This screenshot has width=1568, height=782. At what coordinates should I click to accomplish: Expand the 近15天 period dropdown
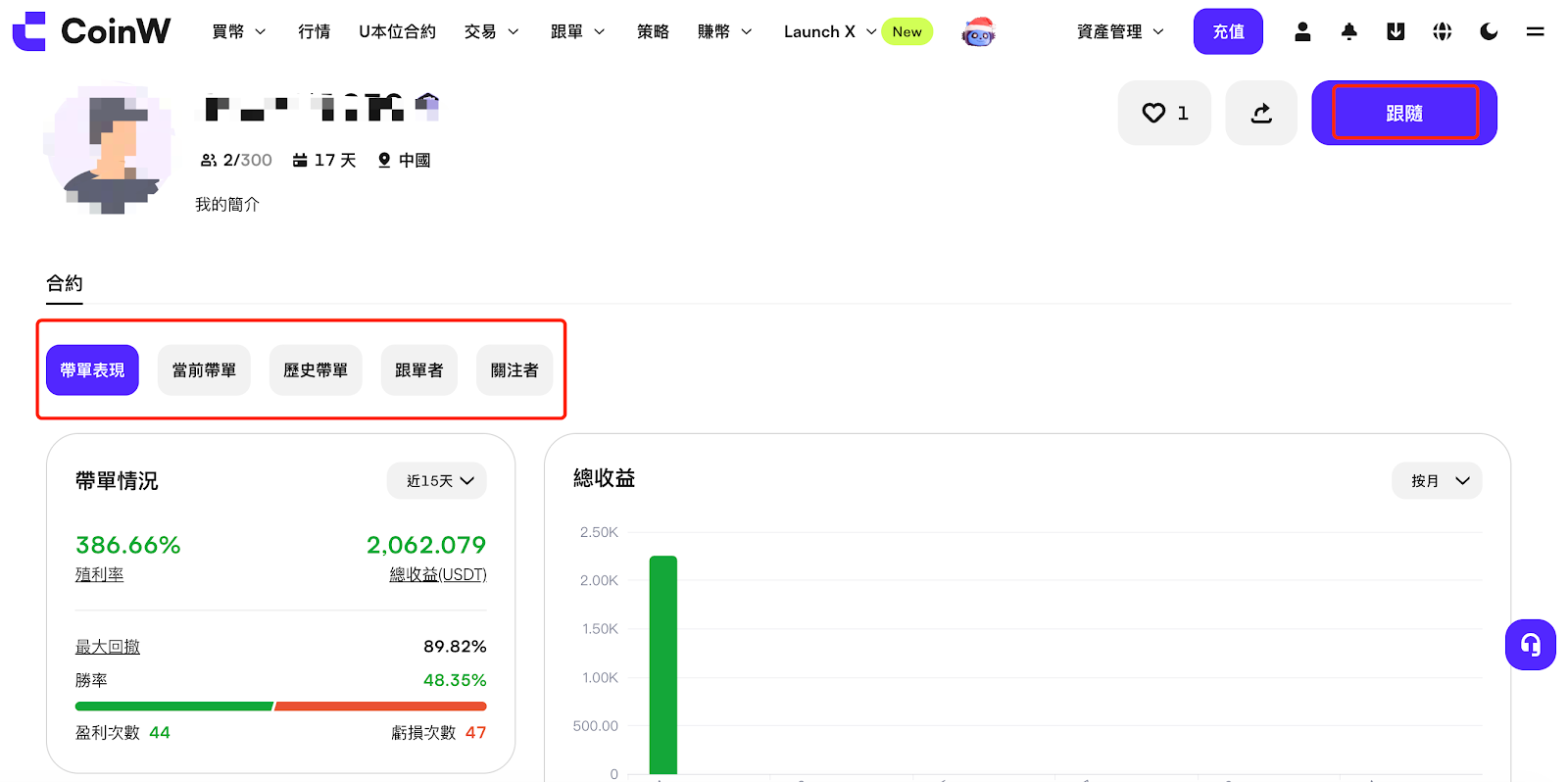tap(437, 480)
